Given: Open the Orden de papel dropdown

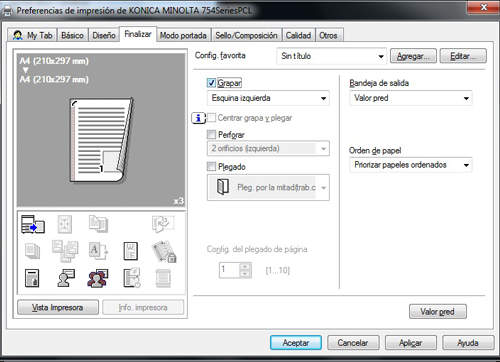Looking at the screenshot, I should point(411,165).
